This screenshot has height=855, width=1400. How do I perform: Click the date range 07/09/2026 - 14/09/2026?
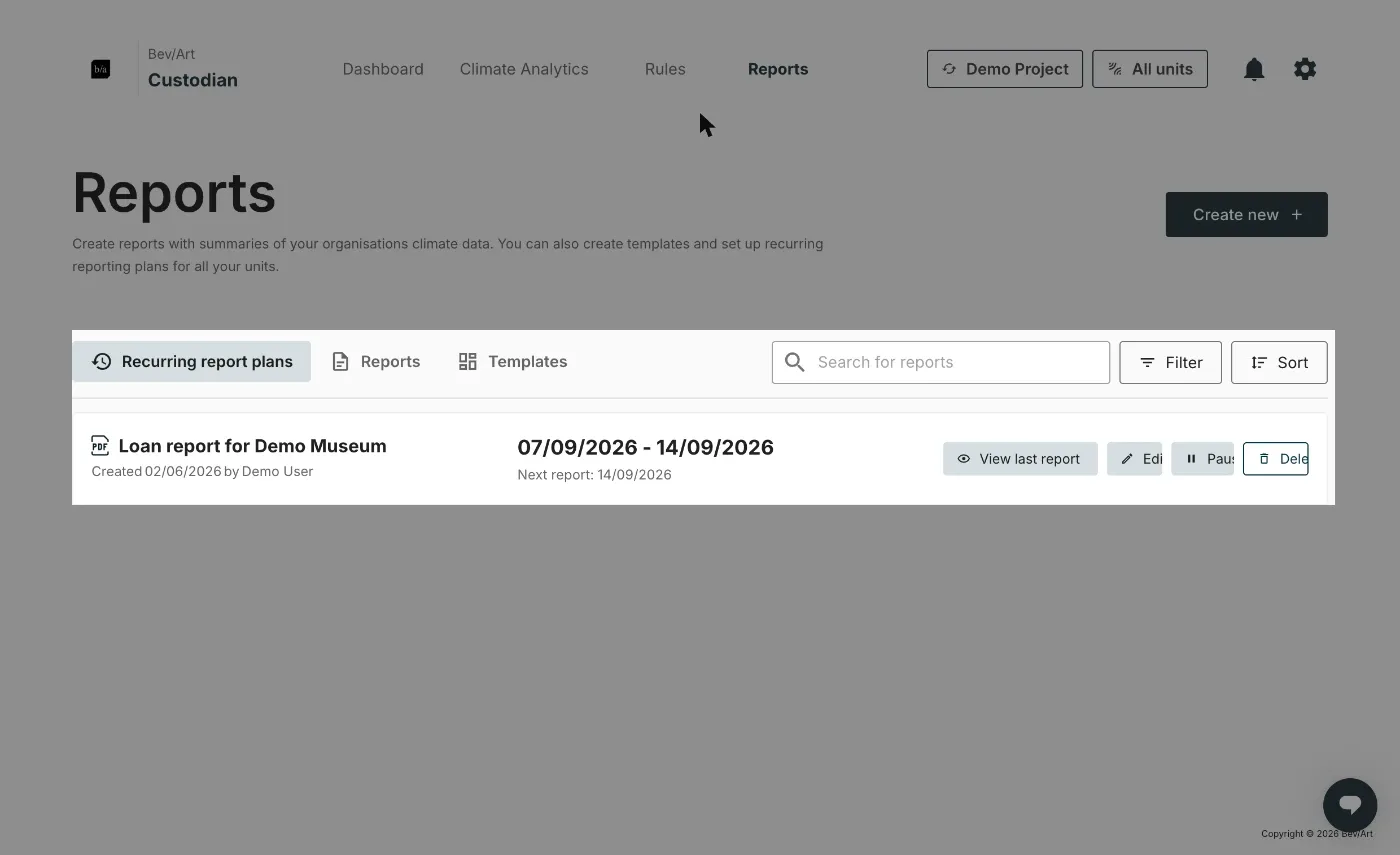click(x=646, y=447)
